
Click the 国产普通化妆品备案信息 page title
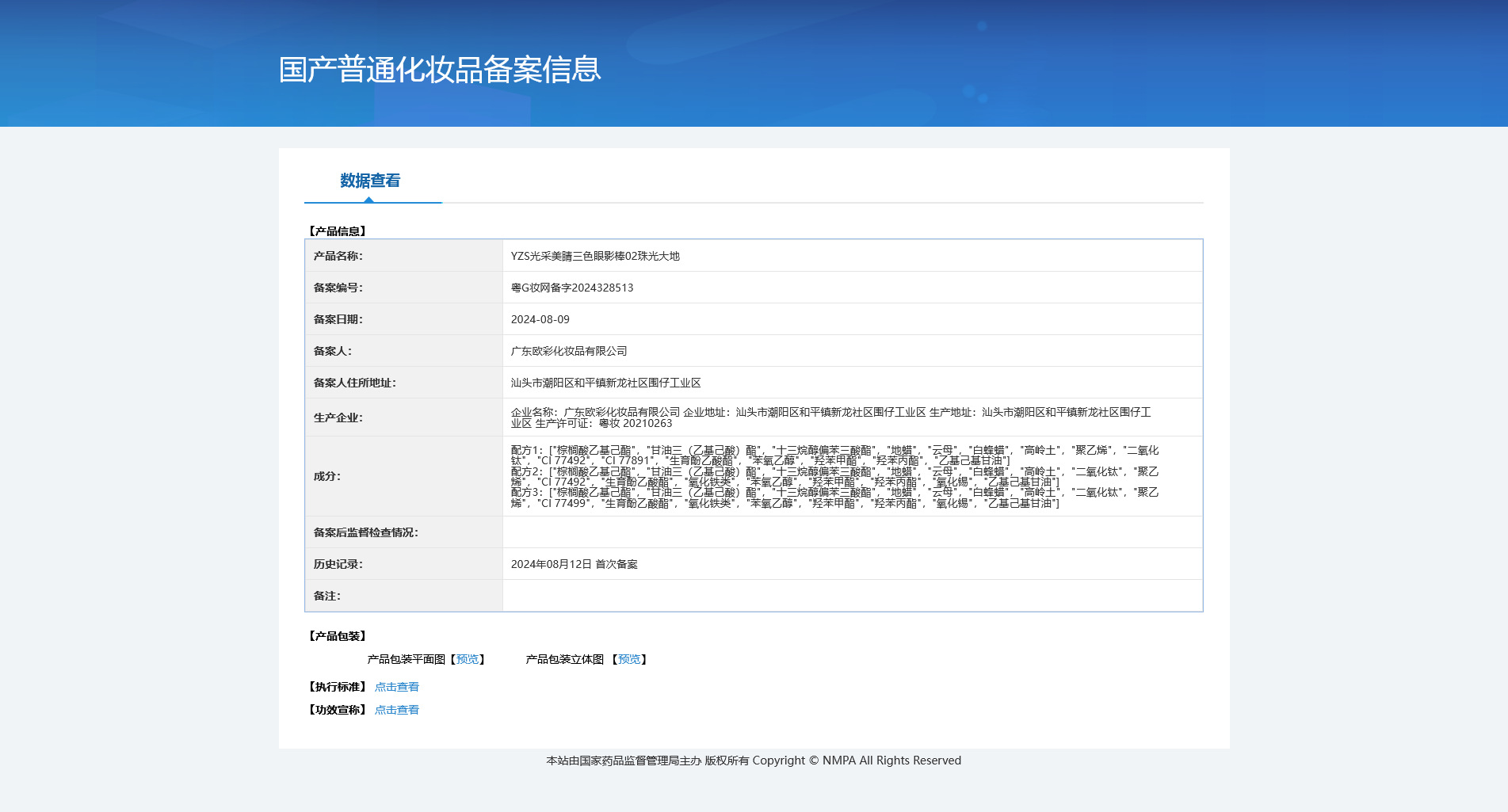440,70
